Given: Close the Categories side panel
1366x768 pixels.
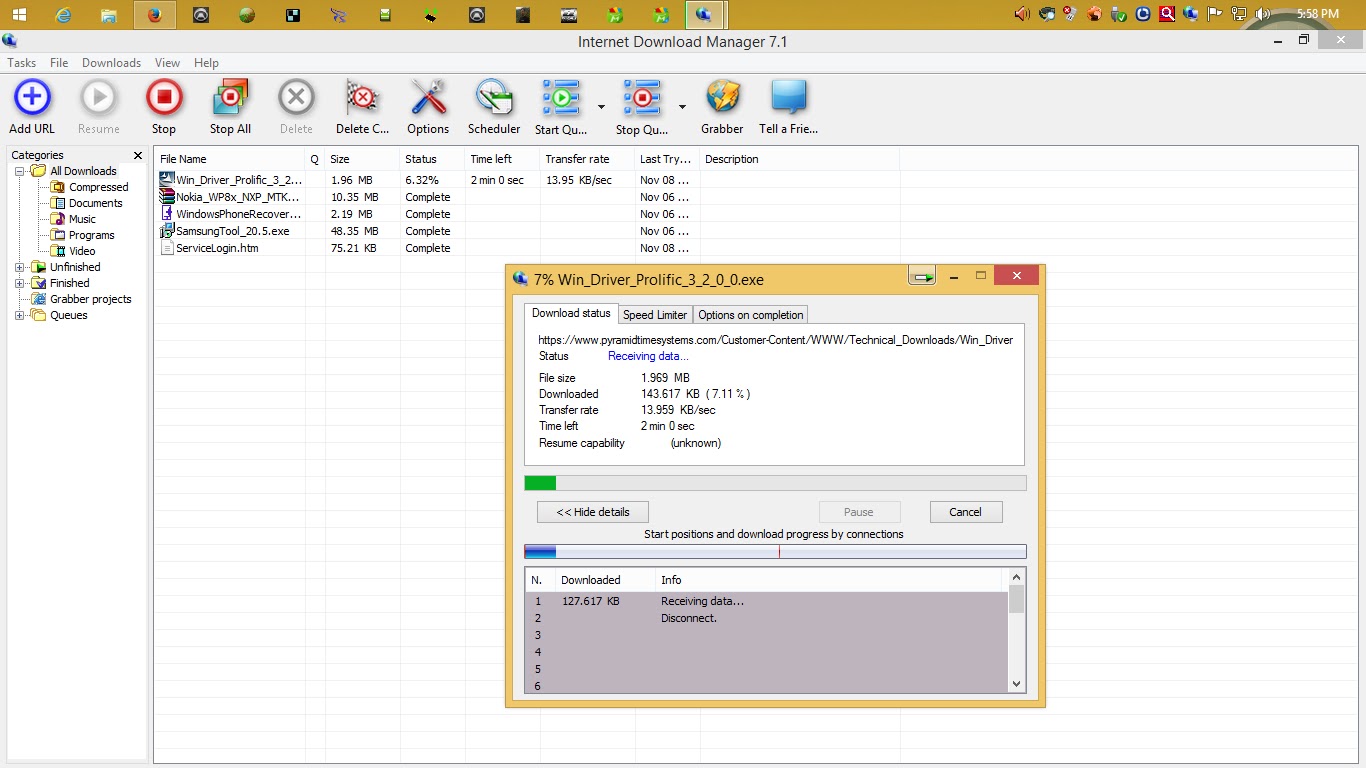Looking at the screenshot, I should click(138, 155).
